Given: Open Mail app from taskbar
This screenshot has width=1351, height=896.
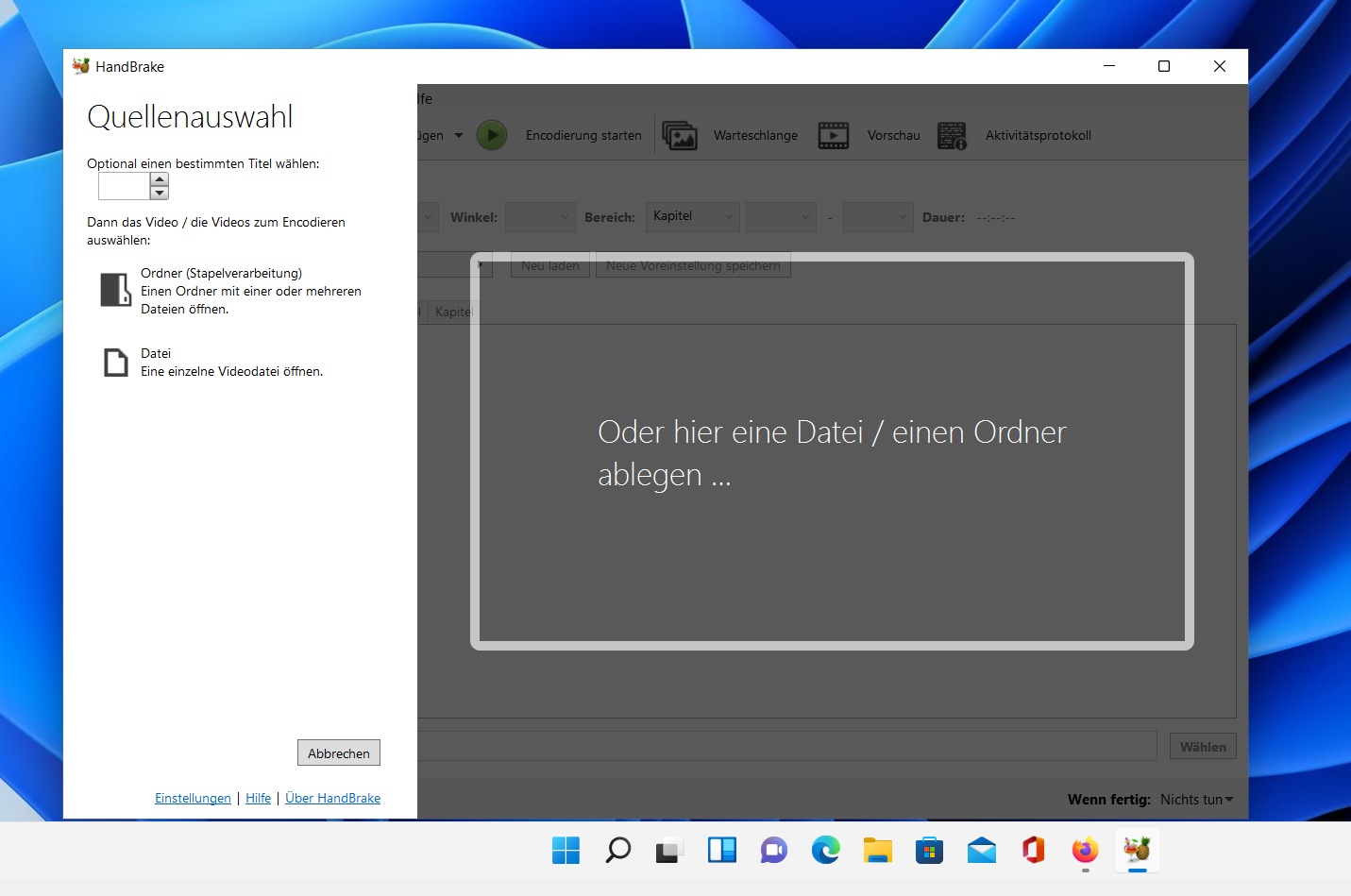Looking at the screenshot, I should 982,851.
